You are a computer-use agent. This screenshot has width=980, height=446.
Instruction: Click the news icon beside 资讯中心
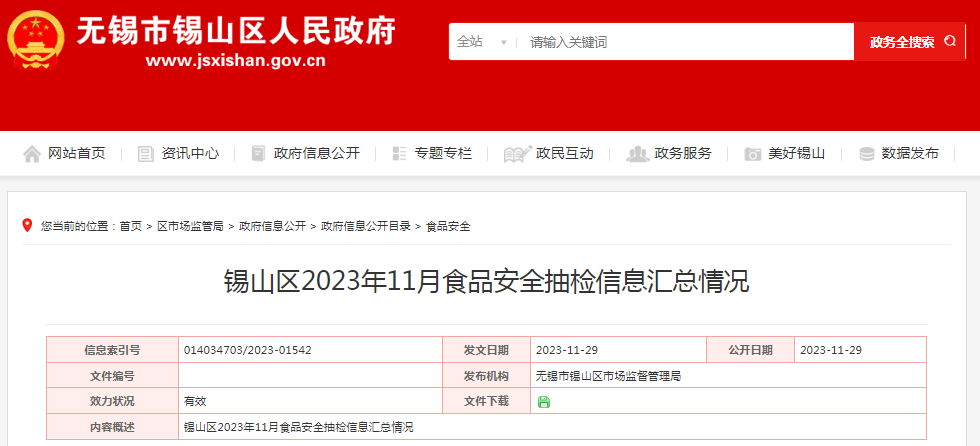146,154
